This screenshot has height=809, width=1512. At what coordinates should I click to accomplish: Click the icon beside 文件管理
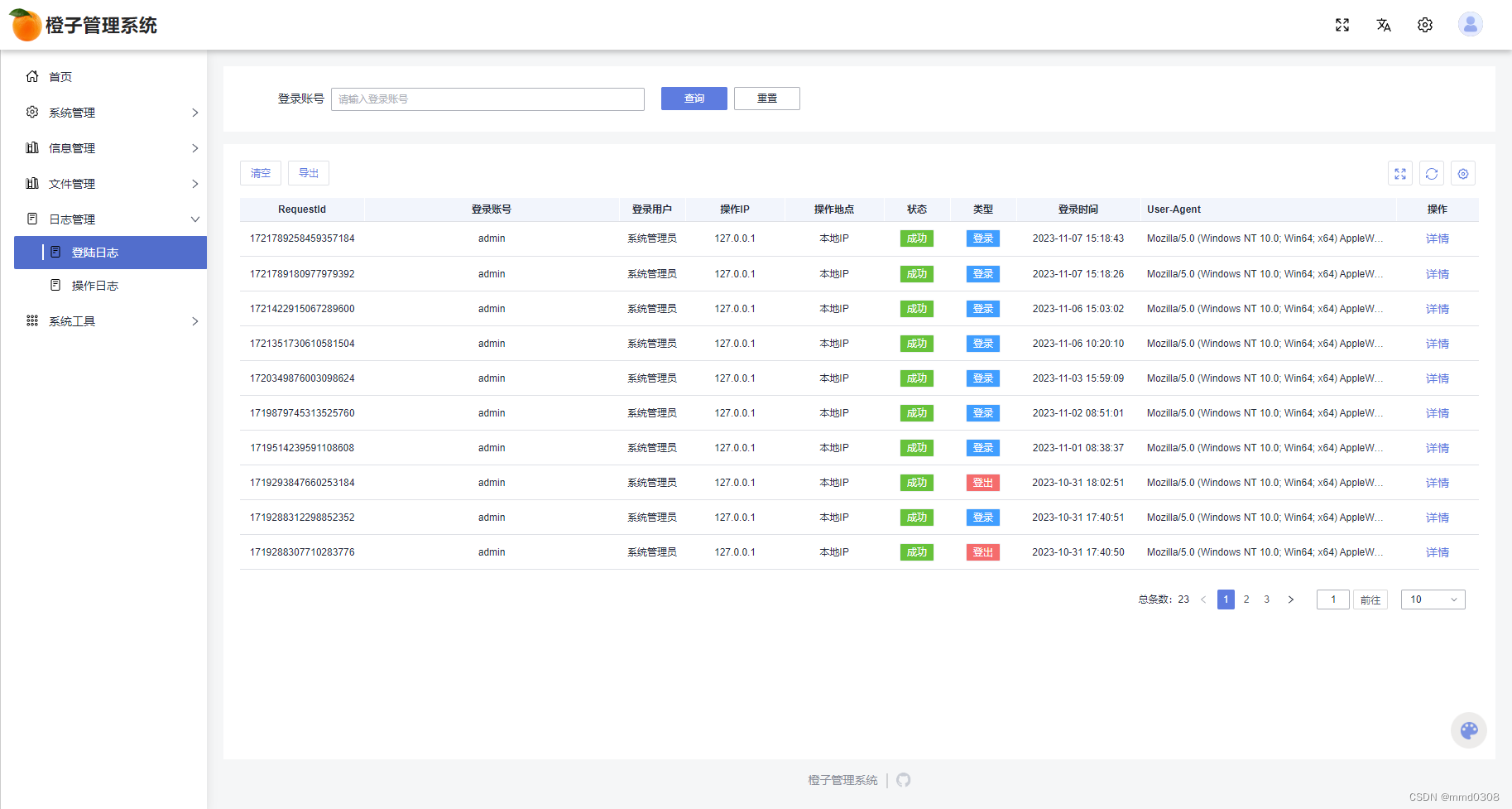(x=32, y=183)
